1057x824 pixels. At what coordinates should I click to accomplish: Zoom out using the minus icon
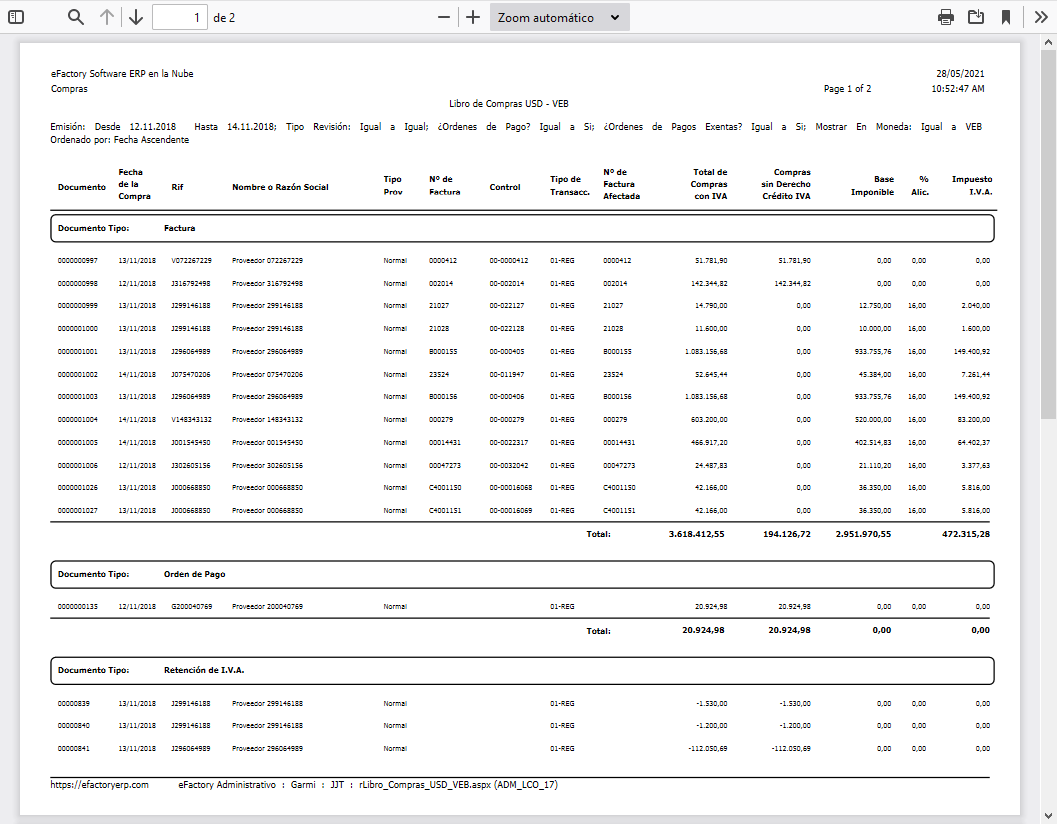click(x=442, y=17)
